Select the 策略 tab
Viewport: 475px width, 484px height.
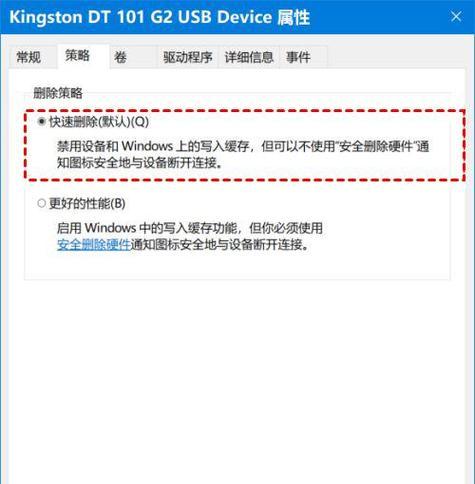[x=78, y=56]
